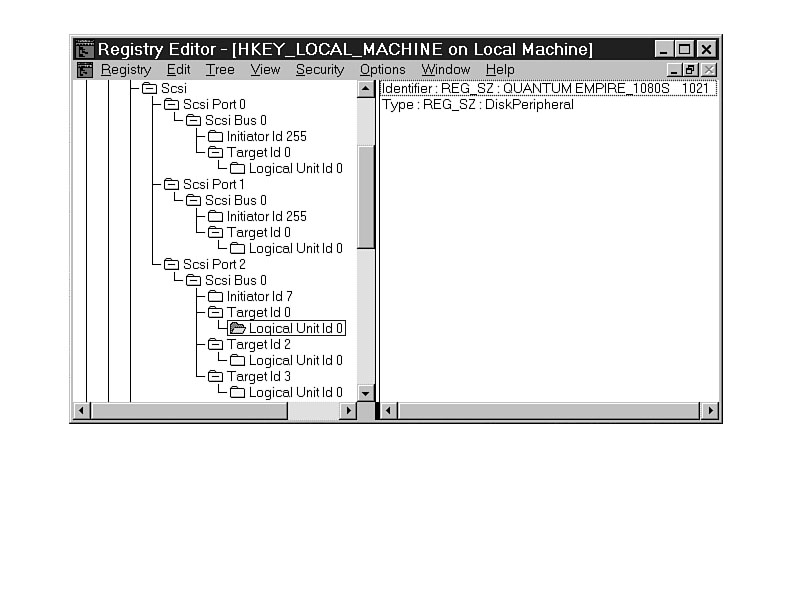
Task: Click the Scsi Port 1 folder icon
Action: click(171, 184)
